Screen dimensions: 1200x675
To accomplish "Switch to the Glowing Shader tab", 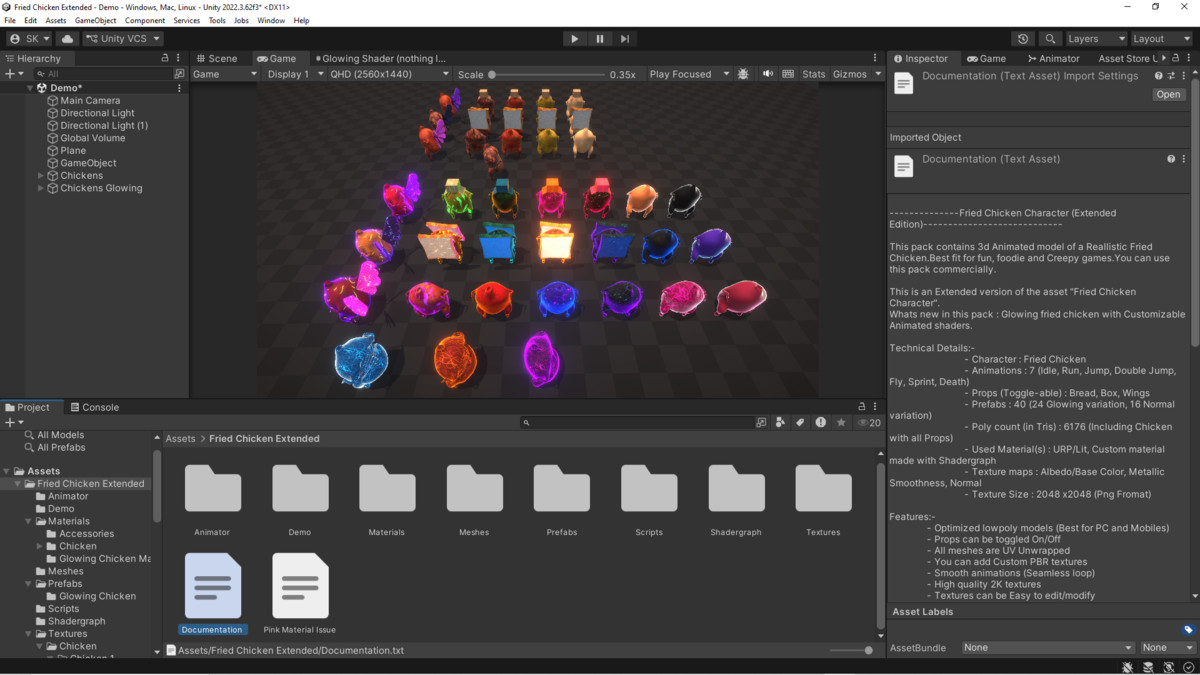I will coord(381,58).
